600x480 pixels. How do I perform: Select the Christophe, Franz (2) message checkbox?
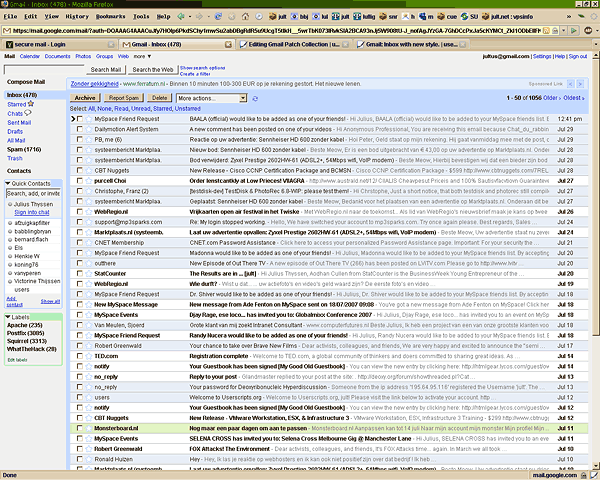coord(80,191)
